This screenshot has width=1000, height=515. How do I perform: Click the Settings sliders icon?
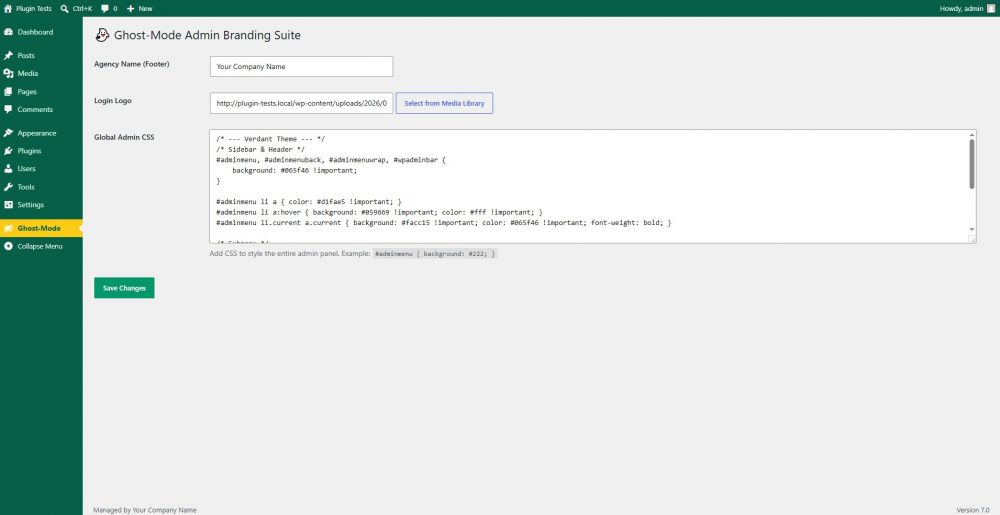point(8,205)
